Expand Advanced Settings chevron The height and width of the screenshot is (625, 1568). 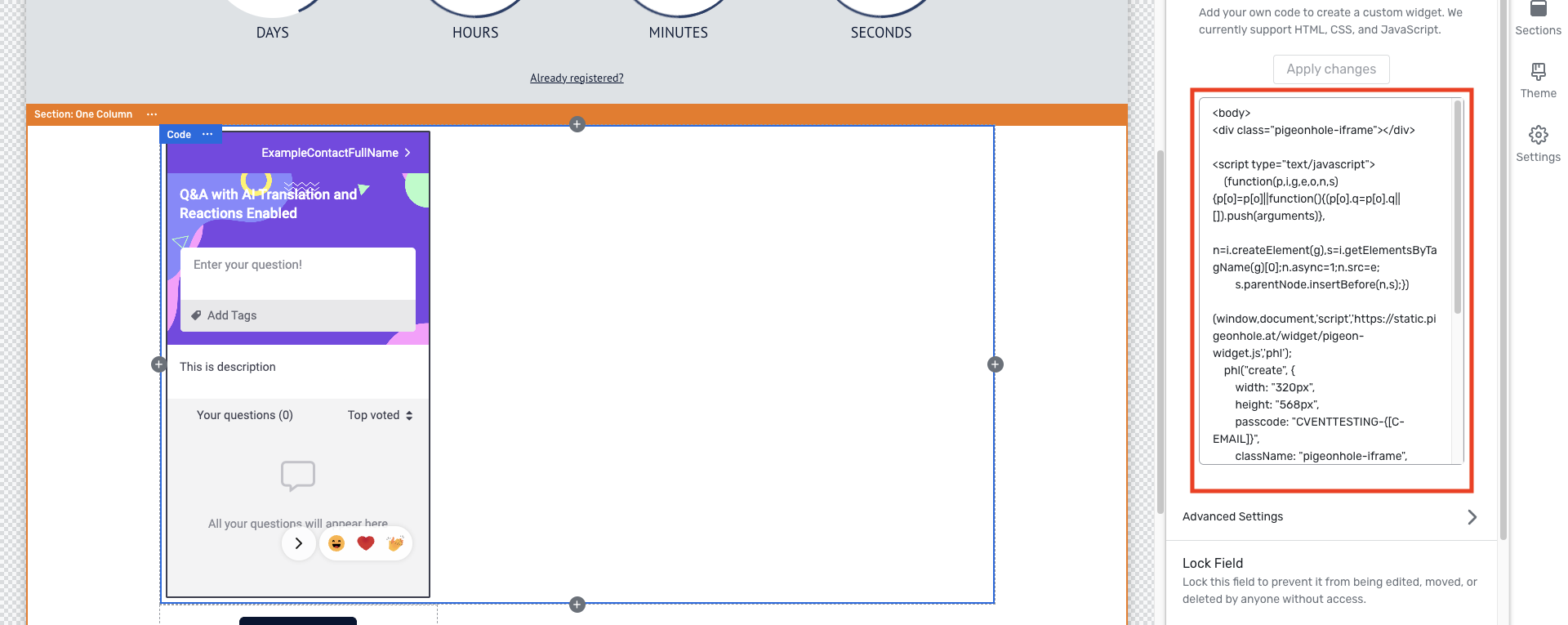tap(1472, 517)
